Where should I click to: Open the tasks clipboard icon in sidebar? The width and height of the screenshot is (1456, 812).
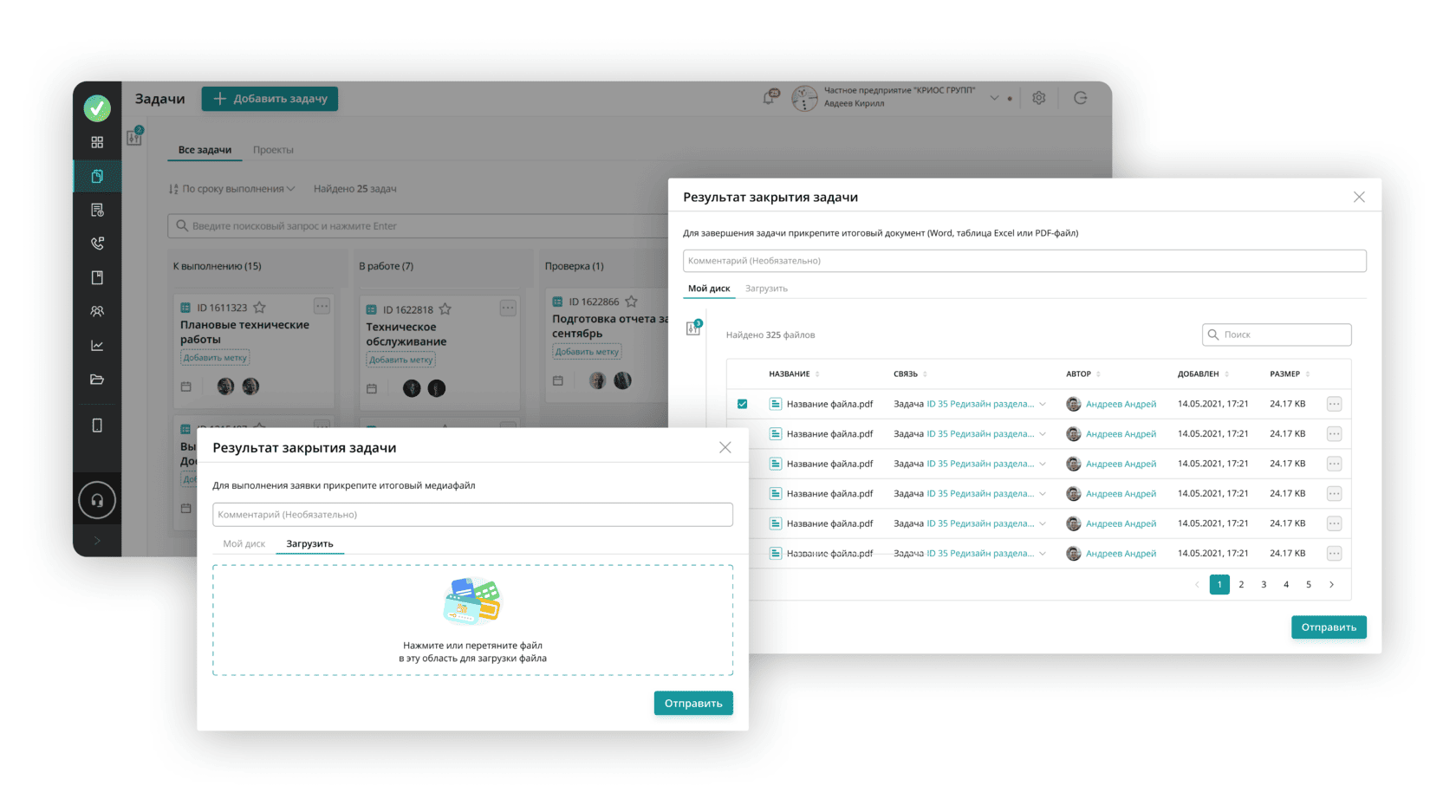pos(97,176)
